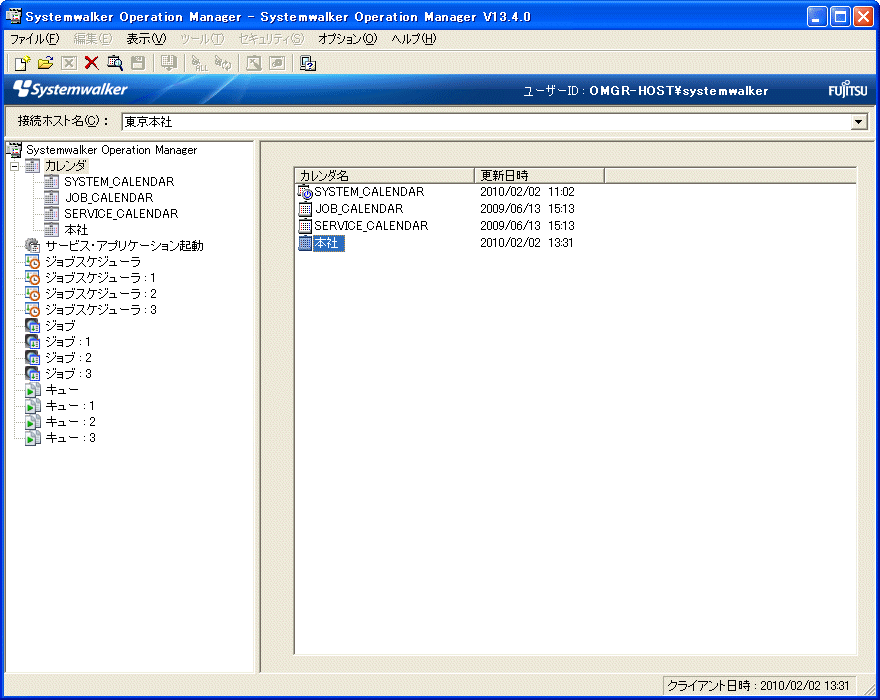Select ジョブスケジューラ：3 in the tree
The height and width of the screenshot is (700, 880).
101,310
